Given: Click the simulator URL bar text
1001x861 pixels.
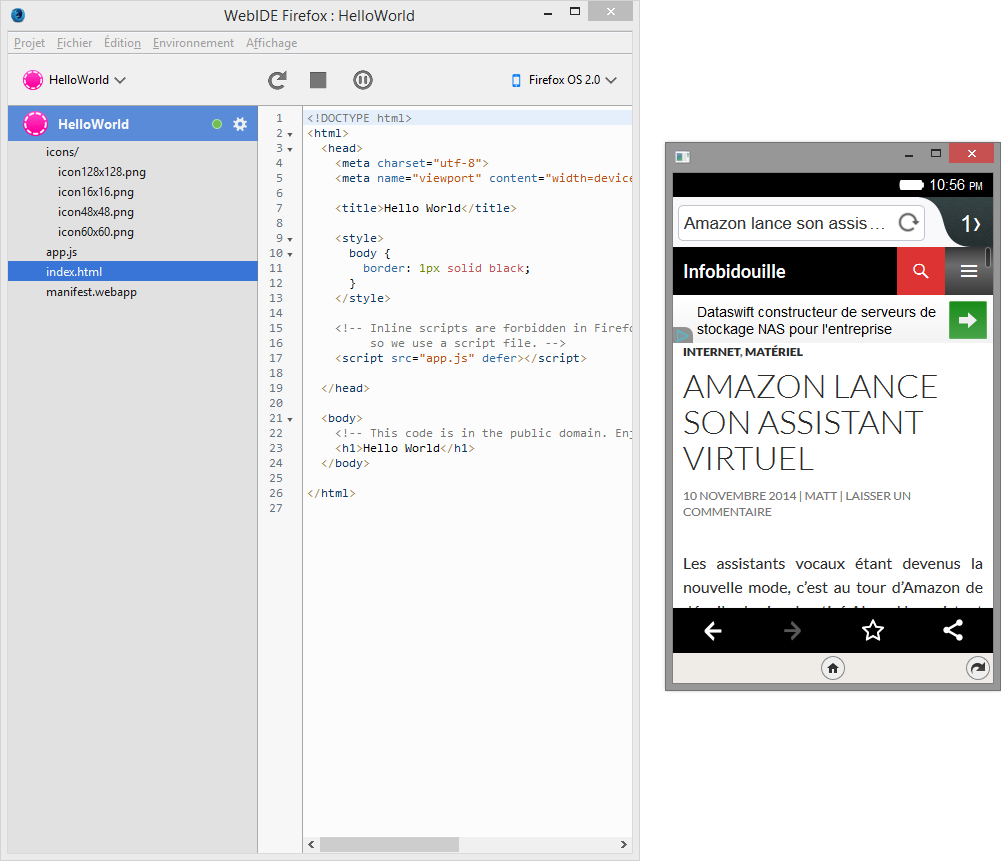Looking at the screenshot, I should click(784, 223).
